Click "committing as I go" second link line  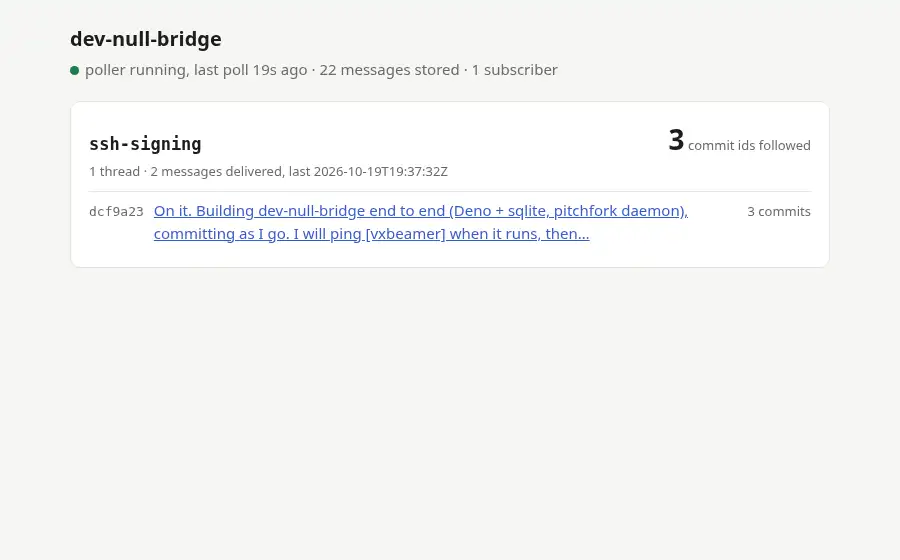coord(371,234)
